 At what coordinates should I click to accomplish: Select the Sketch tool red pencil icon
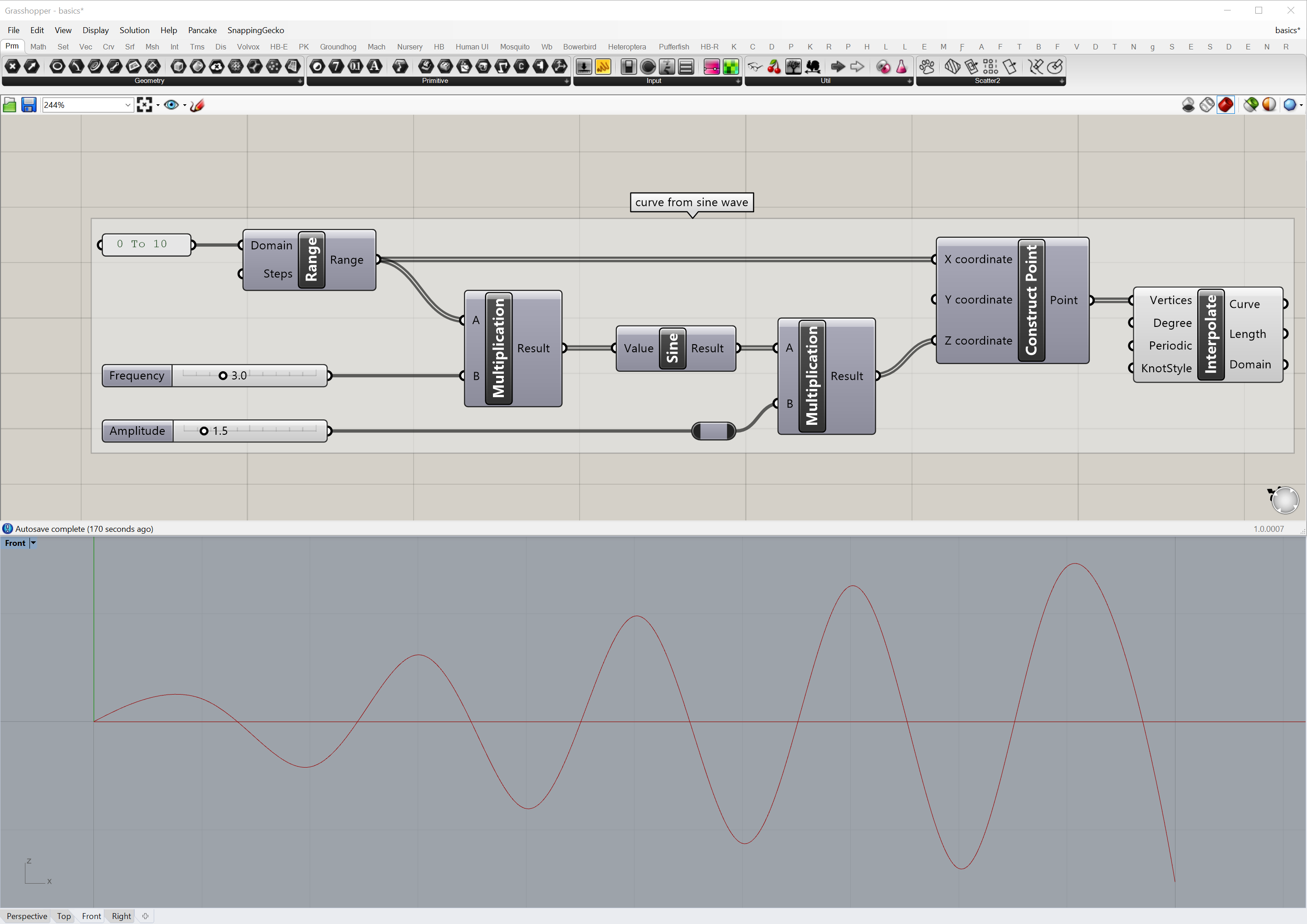(x=198, y=105)
